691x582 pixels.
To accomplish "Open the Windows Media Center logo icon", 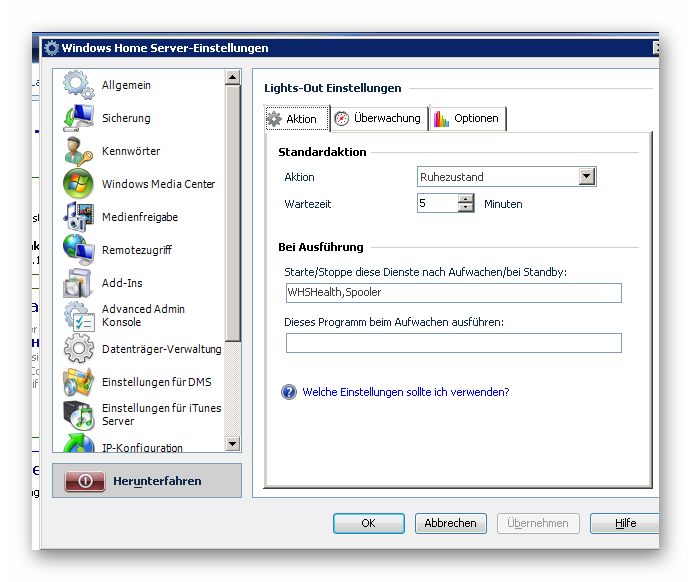I will coord(78,183).
